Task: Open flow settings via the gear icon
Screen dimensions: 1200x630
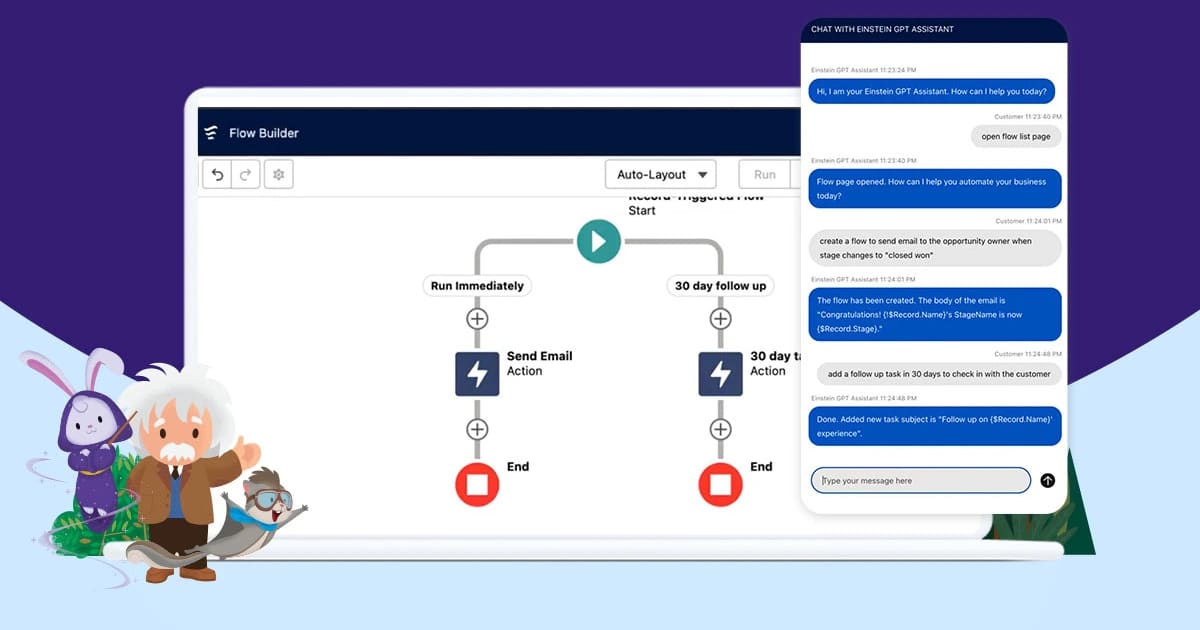Action: 279,175
